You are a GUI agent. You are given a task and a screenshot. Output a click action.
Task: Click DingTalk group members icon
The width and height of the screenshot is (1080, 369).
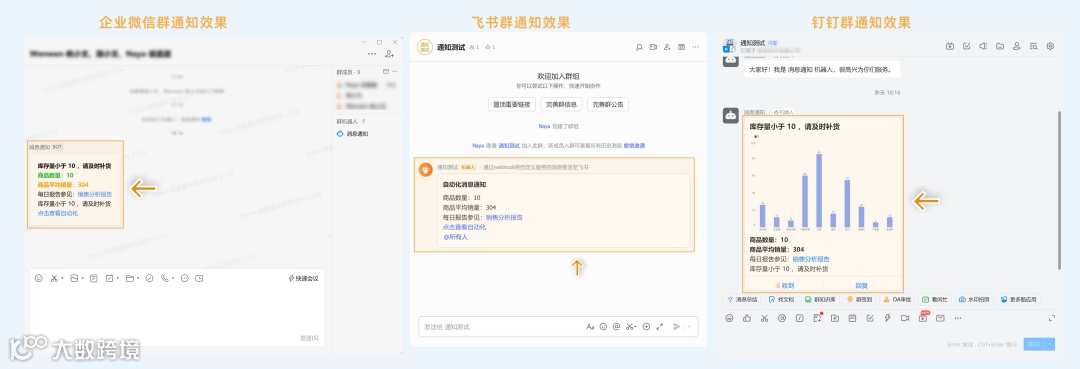click(1017, 46)
